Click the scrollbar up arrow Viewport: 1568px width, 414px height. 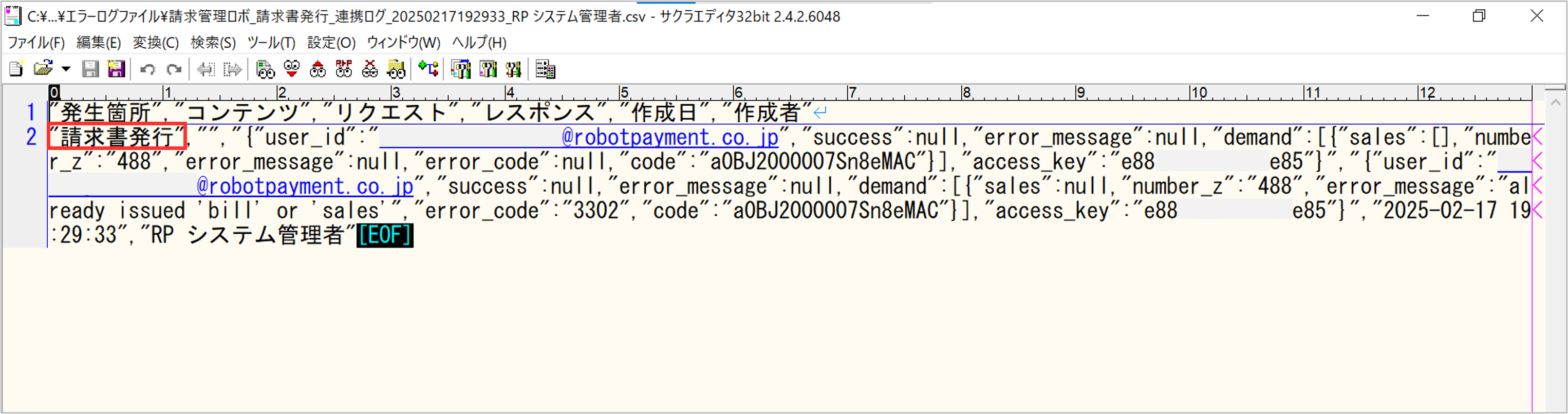(1555, 102)
